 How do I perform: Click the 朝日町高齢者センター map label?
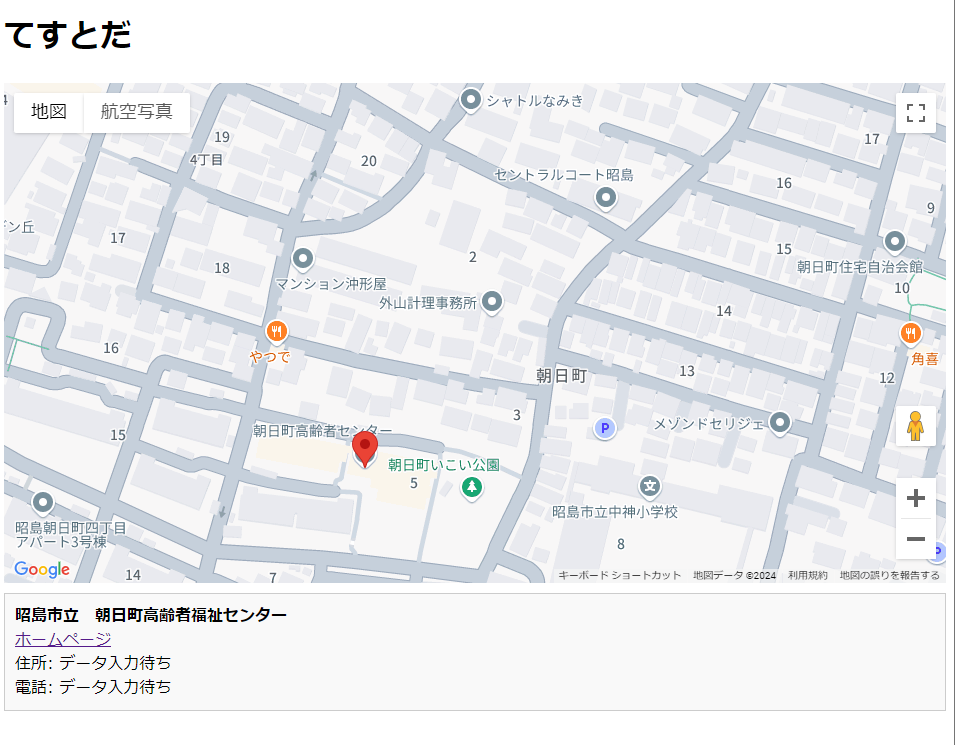[323, 431]
